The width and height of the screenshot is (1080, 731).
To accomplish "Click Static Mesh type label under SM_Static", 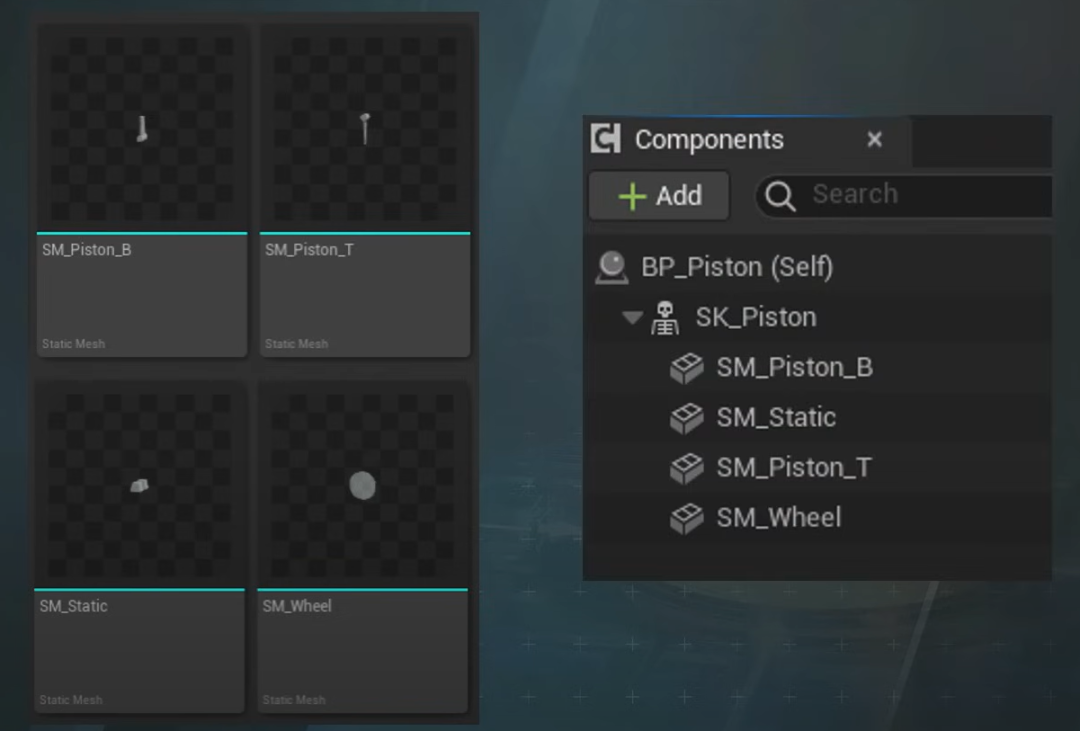I will (x=71, y=700).
